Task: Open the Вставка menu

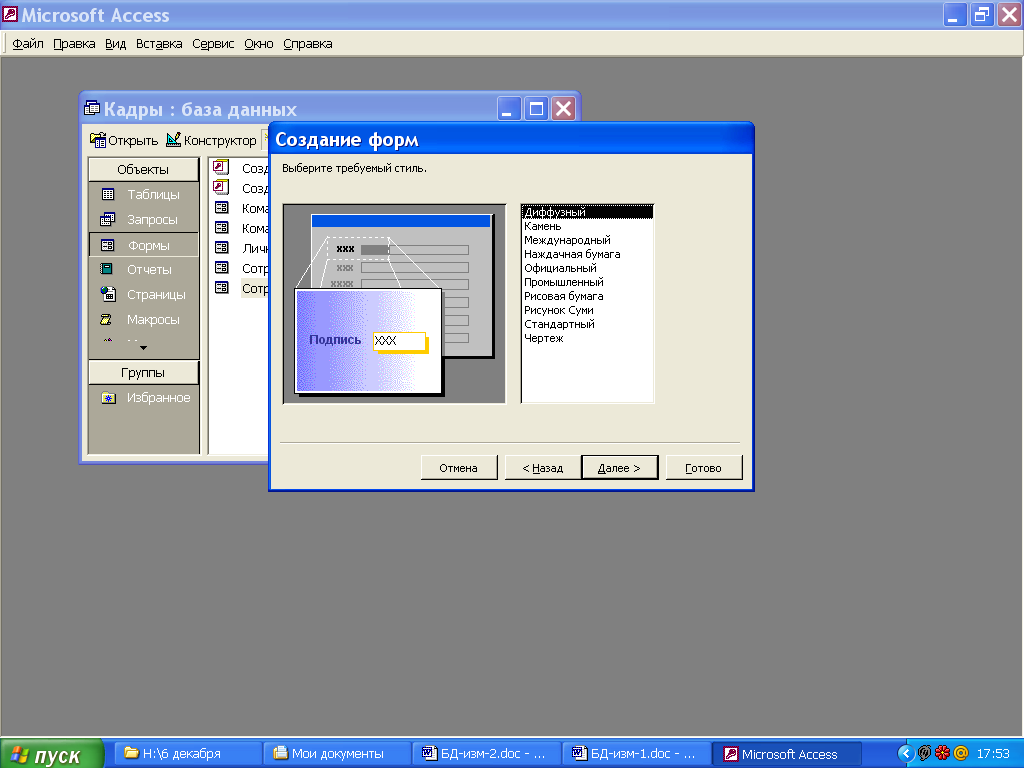Action: click(159, 44)
